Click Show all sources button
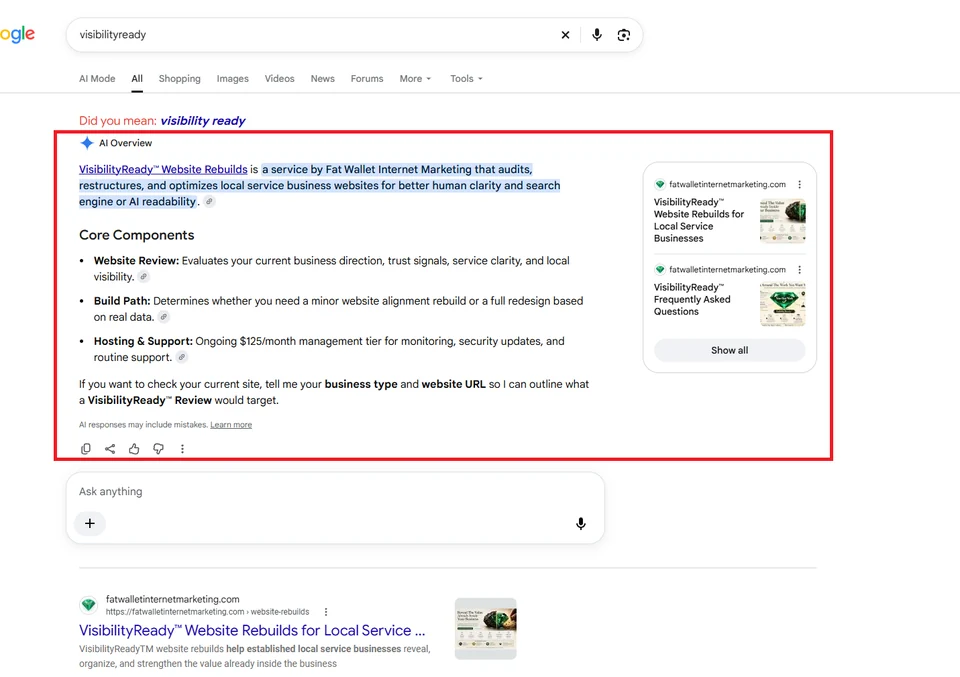 (x=729, y=350)
